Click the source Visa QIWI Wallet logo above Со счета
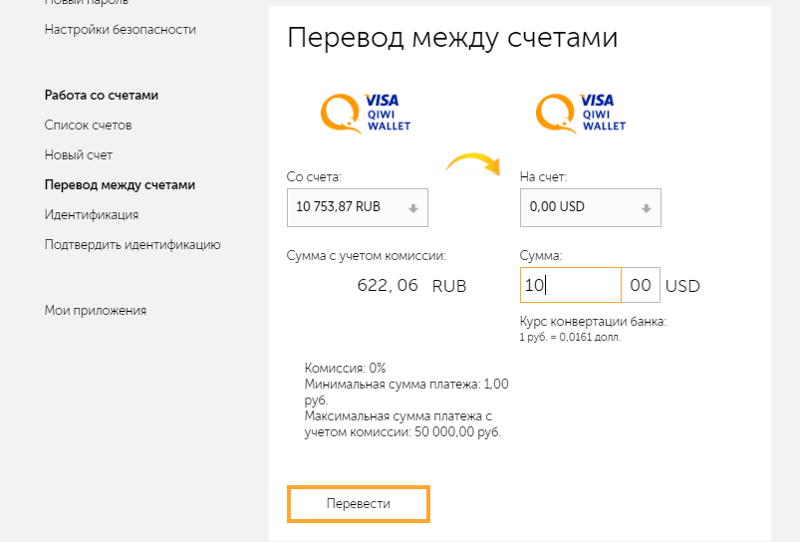Screen dimensions: 800x542 [365, 113]
